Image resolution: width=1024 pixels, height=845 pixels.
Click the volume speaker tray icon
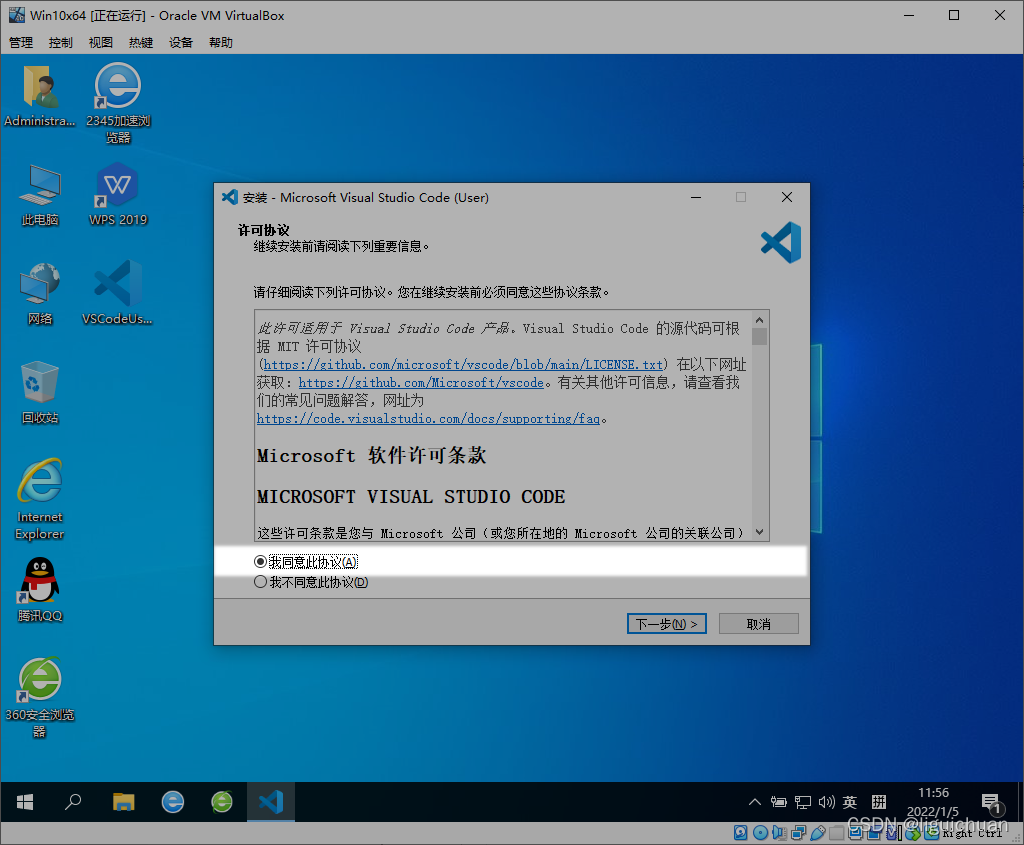826,802
